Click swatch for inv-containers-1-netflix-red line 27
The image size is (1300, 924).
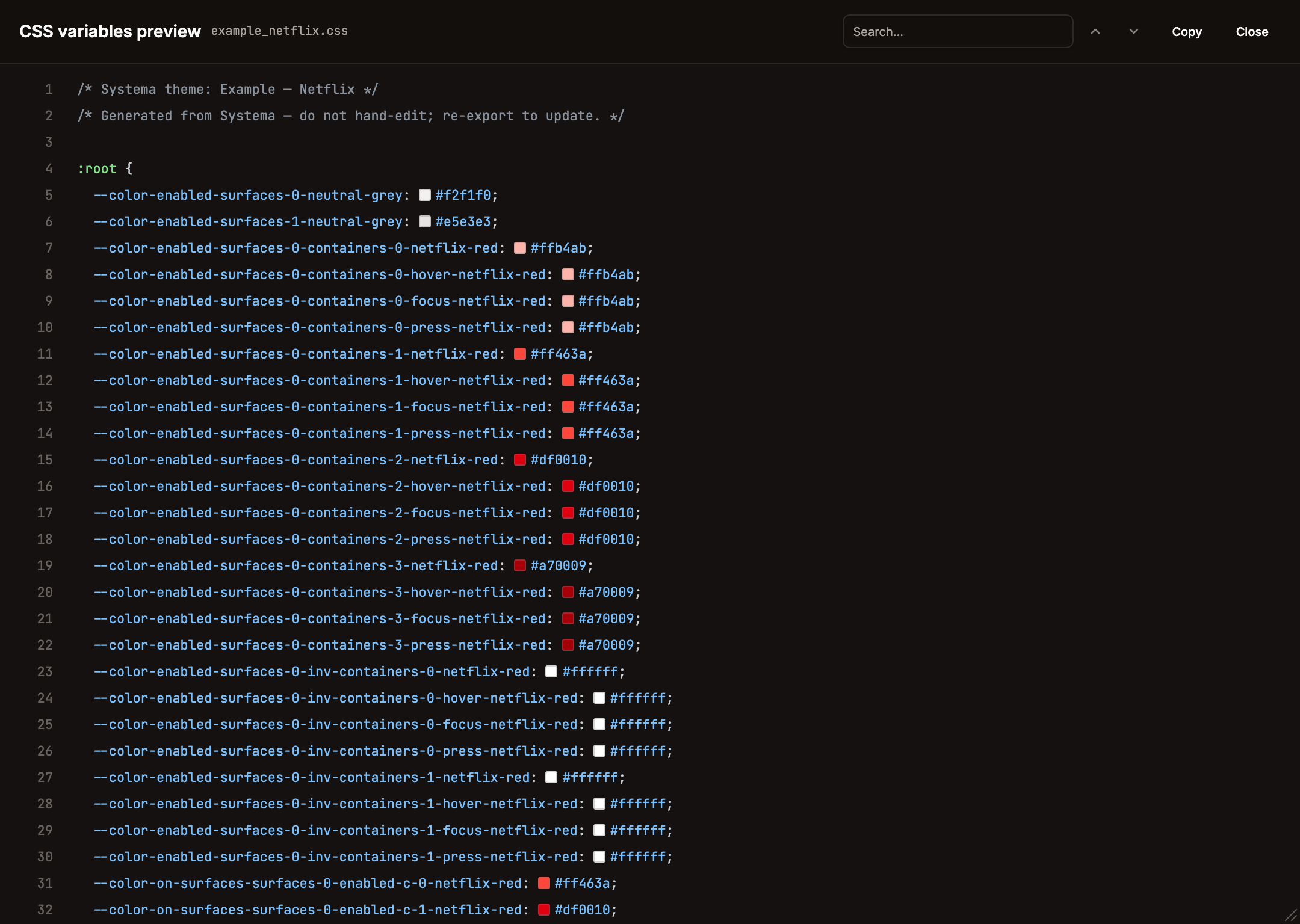tap(551, 777)
